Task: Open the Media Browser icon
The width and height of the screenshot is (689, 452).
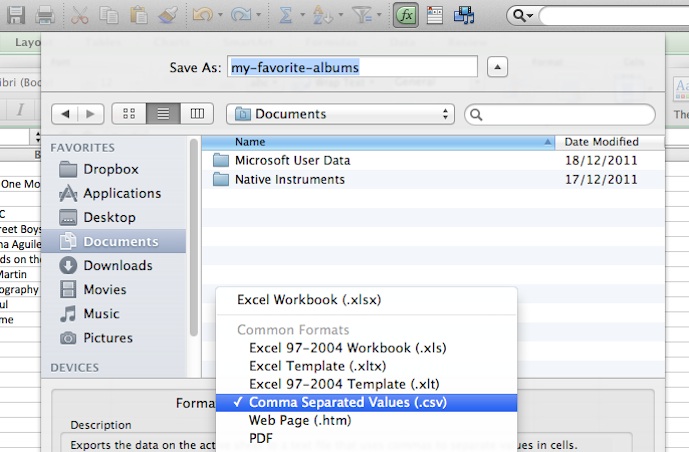Action: (464, 15)
